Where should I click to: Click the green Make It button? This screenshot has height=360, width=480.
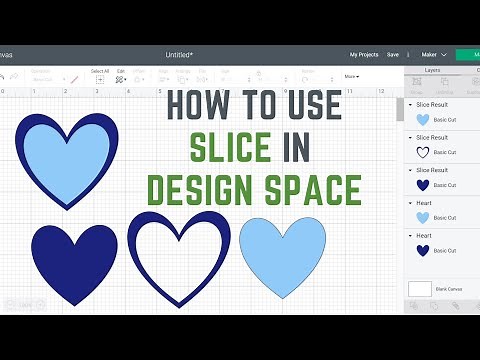click(468, 55)
